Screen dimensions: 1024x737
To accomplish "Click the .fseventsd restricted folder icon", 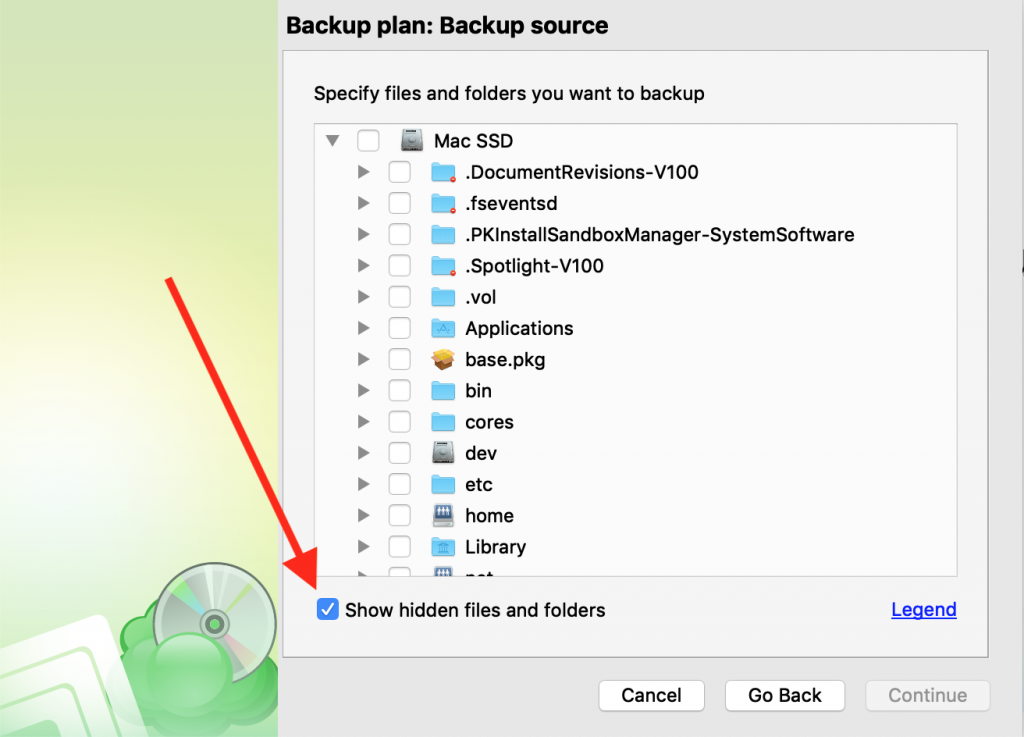I will pyautogui.click(x=443, y=204).
